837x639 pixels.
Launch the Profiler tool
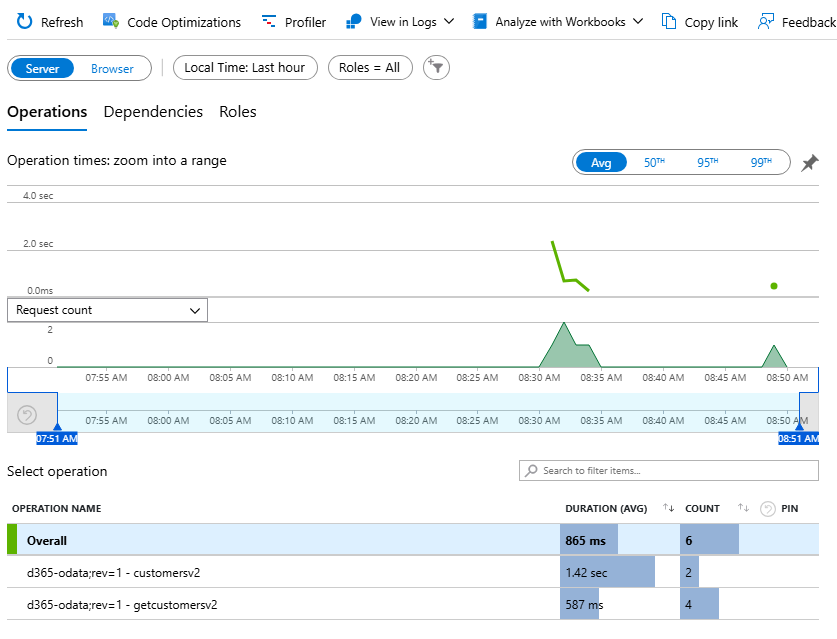293,21
